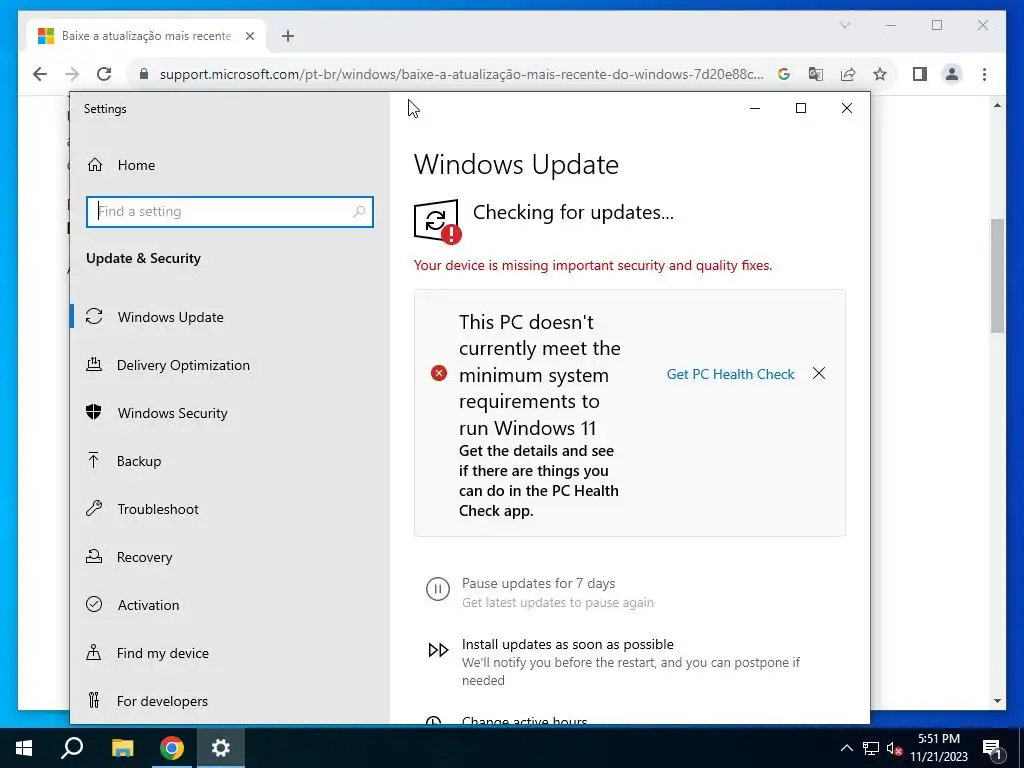Click the fast-forward install updates icon
The height and width of the screenshot is (768, 1024).
[x=438, y=650]
